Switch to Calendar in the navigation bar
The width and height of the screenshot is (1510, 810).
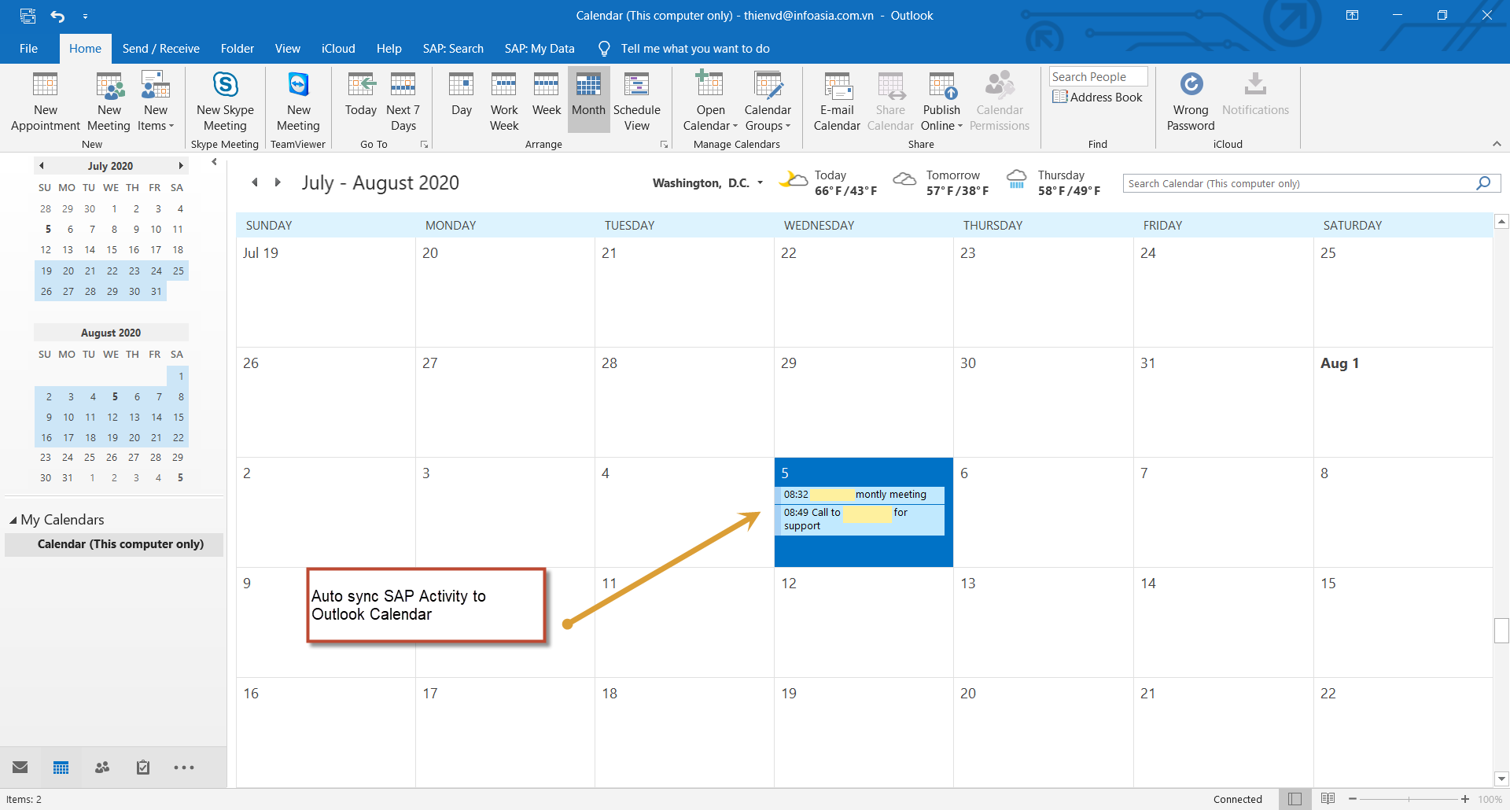[61, 768]
